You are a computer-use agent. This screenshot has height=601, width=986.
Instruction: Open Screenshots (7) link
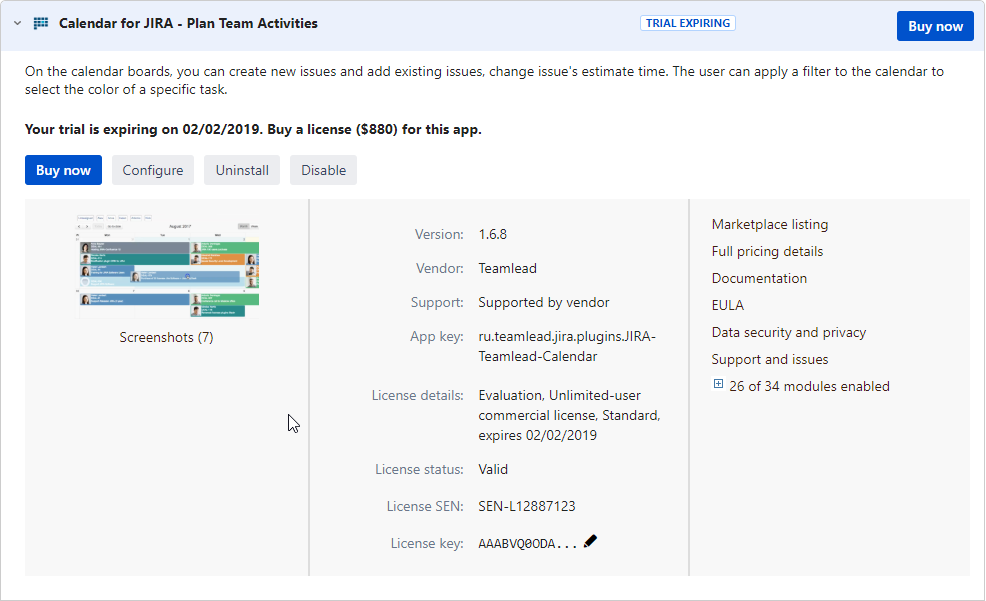click(167, 338)
